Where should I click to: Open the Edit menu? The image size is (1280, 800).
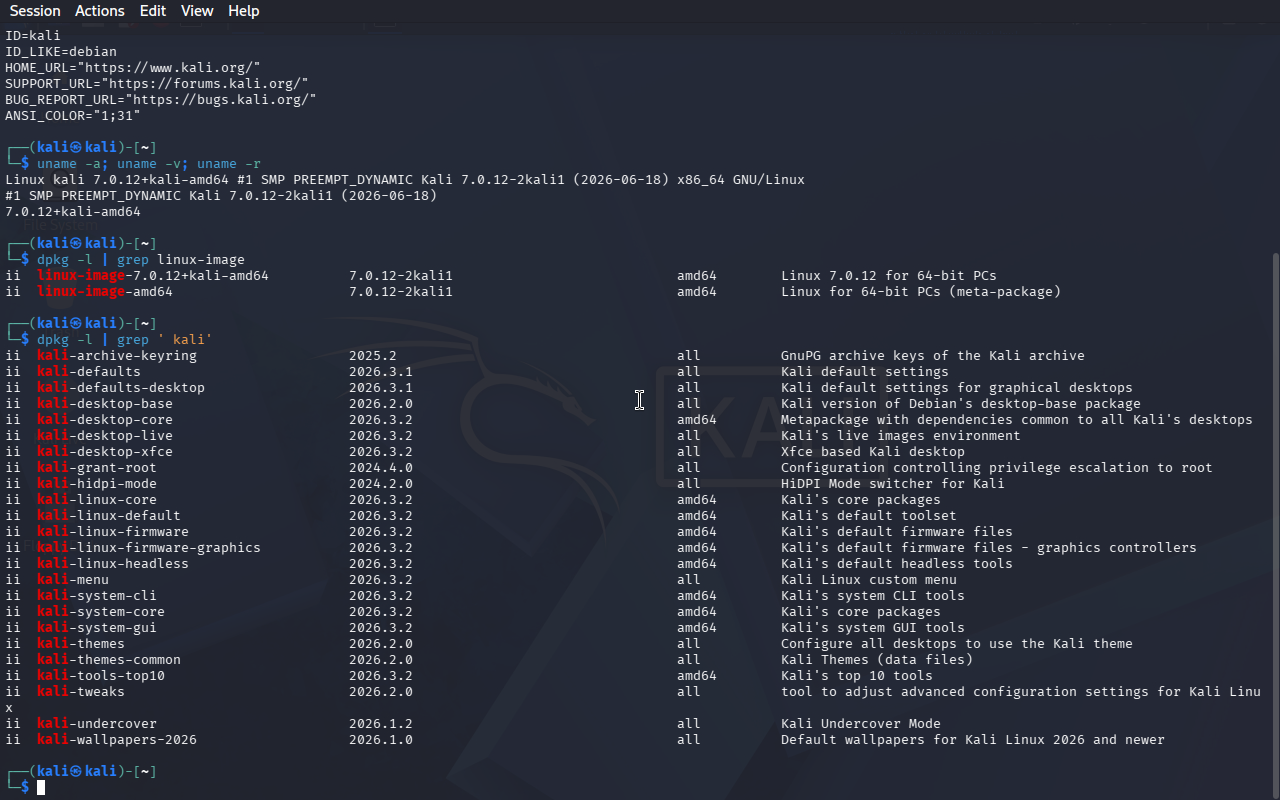point(153,11)
